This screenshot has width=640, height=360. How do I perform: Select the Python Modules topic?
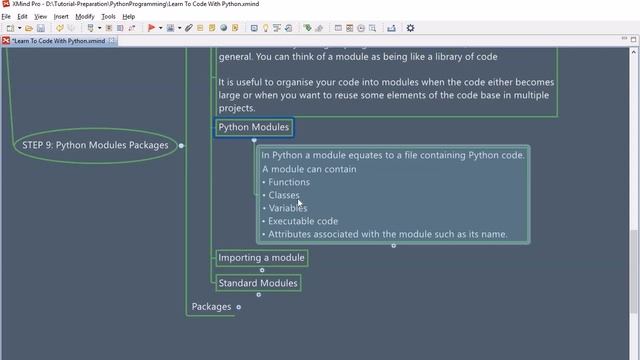click(253, 127)
